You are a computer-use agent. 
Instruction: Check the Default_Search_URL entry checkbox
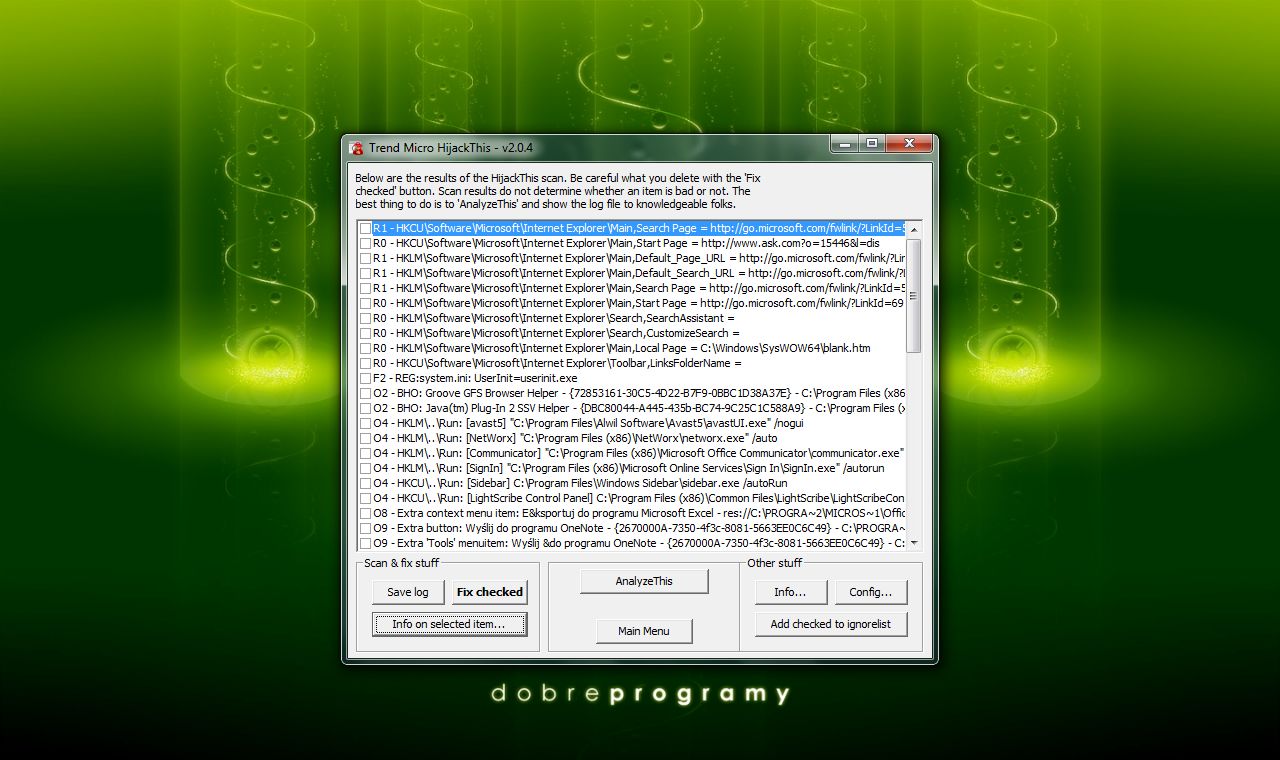366,273
